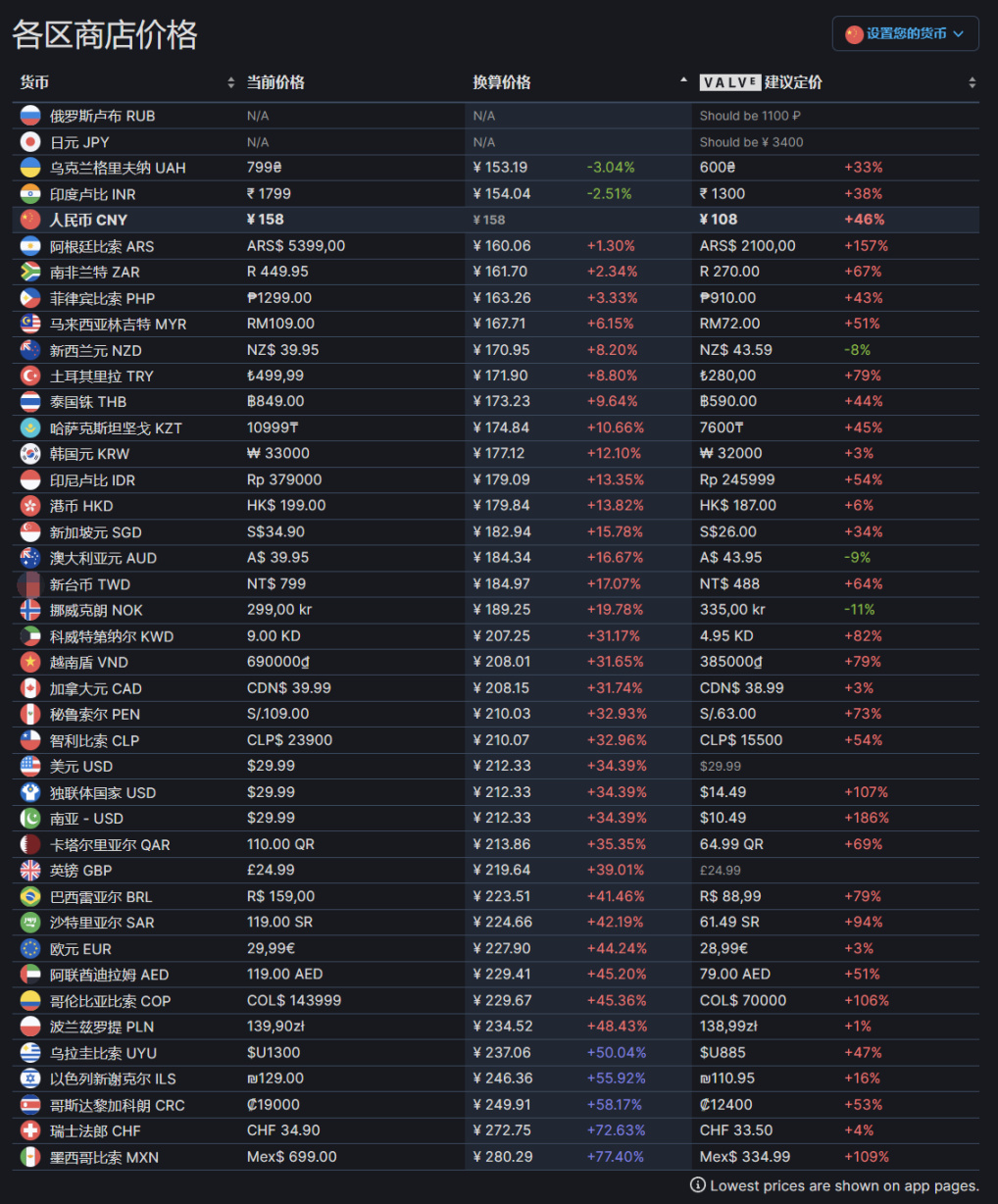This screenshot has width=998, height=1204.
Task: Click the Russian flag icon
Action: click(x=30, y=116)
